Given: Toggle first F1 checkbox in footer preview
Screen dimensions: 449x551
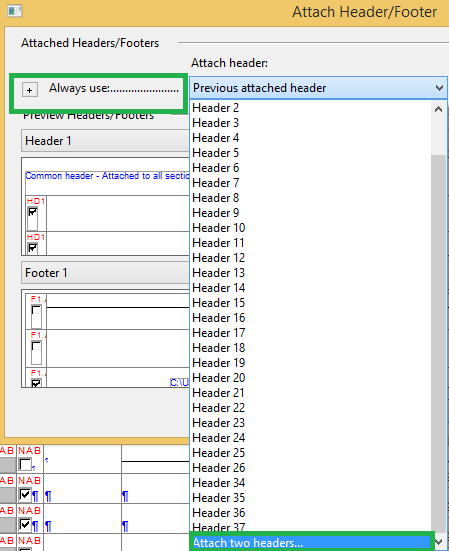Looking at the screenshot, I should point(36,311).
